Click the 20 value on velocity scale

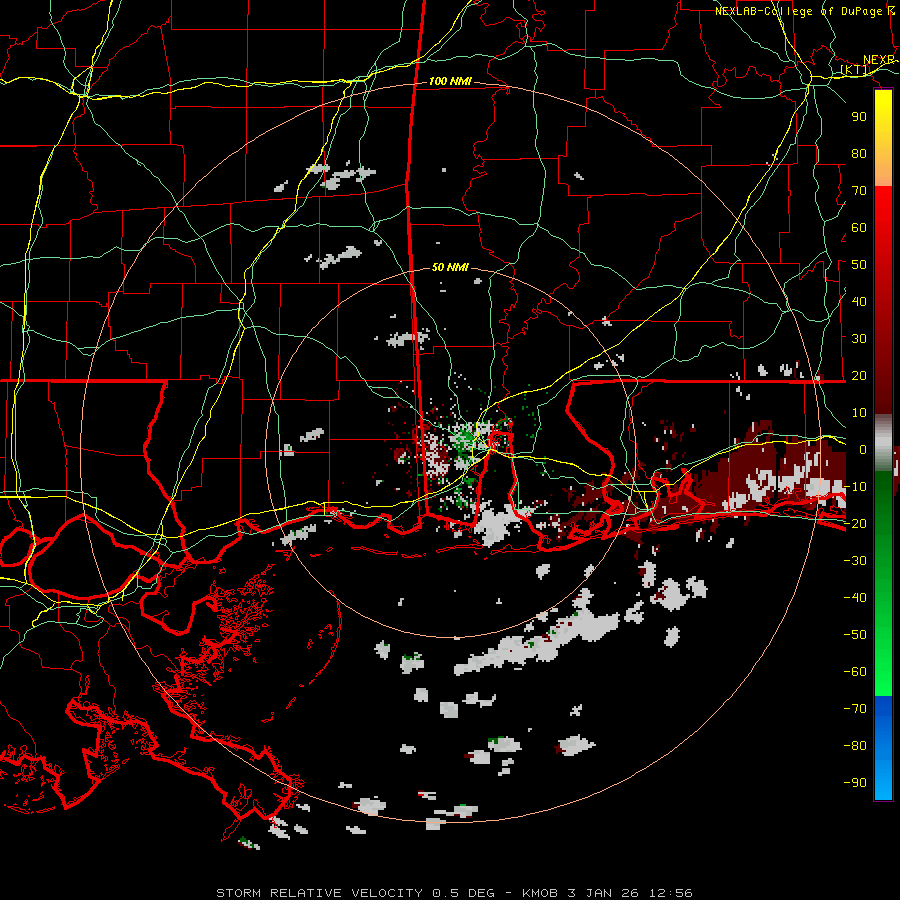859,375
